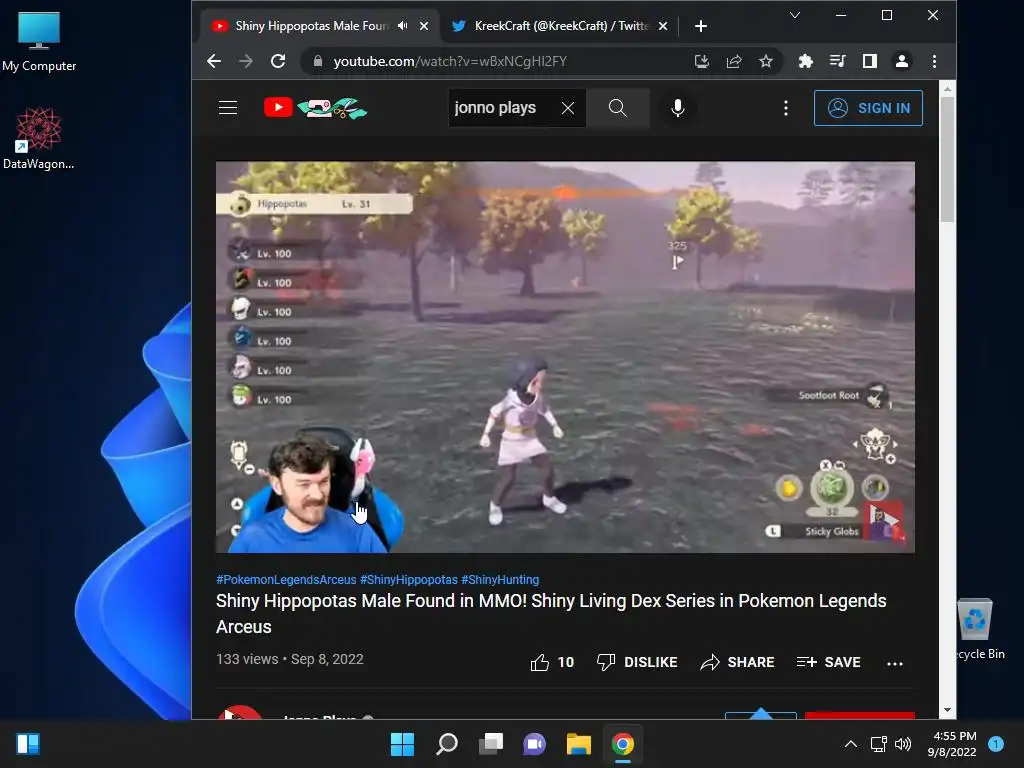This screenshot has width=1024, height=768.
Task: Select My Computer desktop icon
Action: pyautogui.click(x=39, y=40)
